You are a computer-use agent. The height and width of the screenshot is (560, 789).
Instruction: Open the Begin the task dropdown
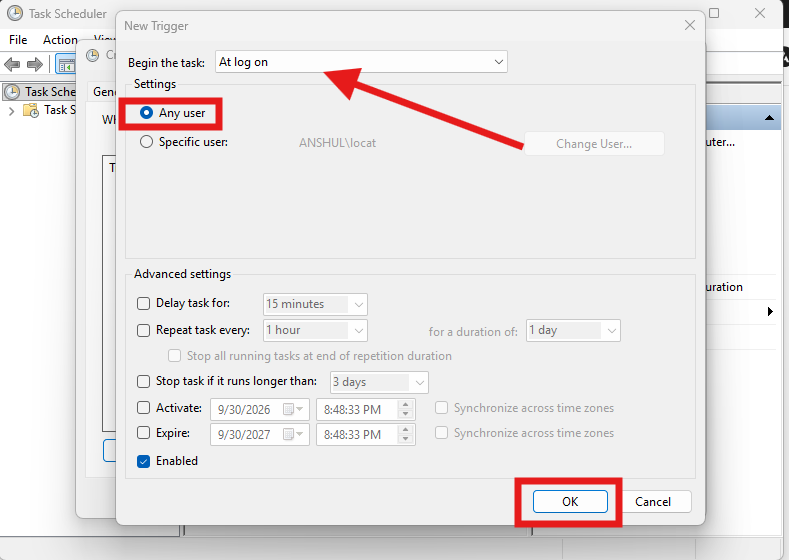pyautogui.click(x=361, y=62)
